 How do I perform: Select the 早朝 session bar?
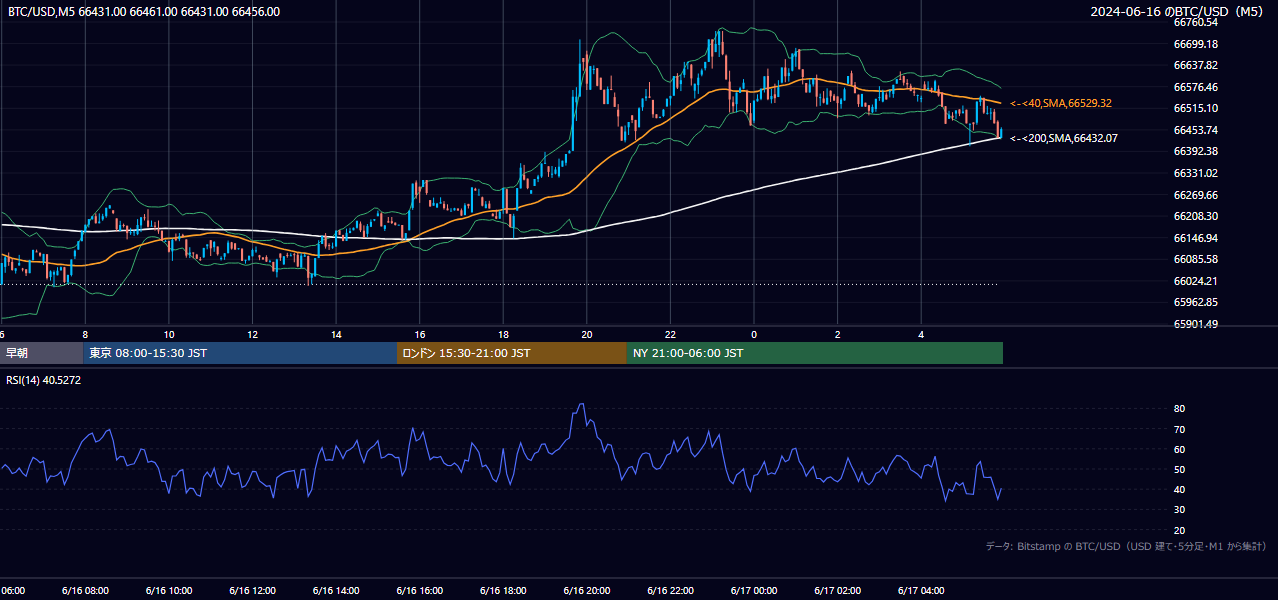pyautogui.click(x=41, y=353)
